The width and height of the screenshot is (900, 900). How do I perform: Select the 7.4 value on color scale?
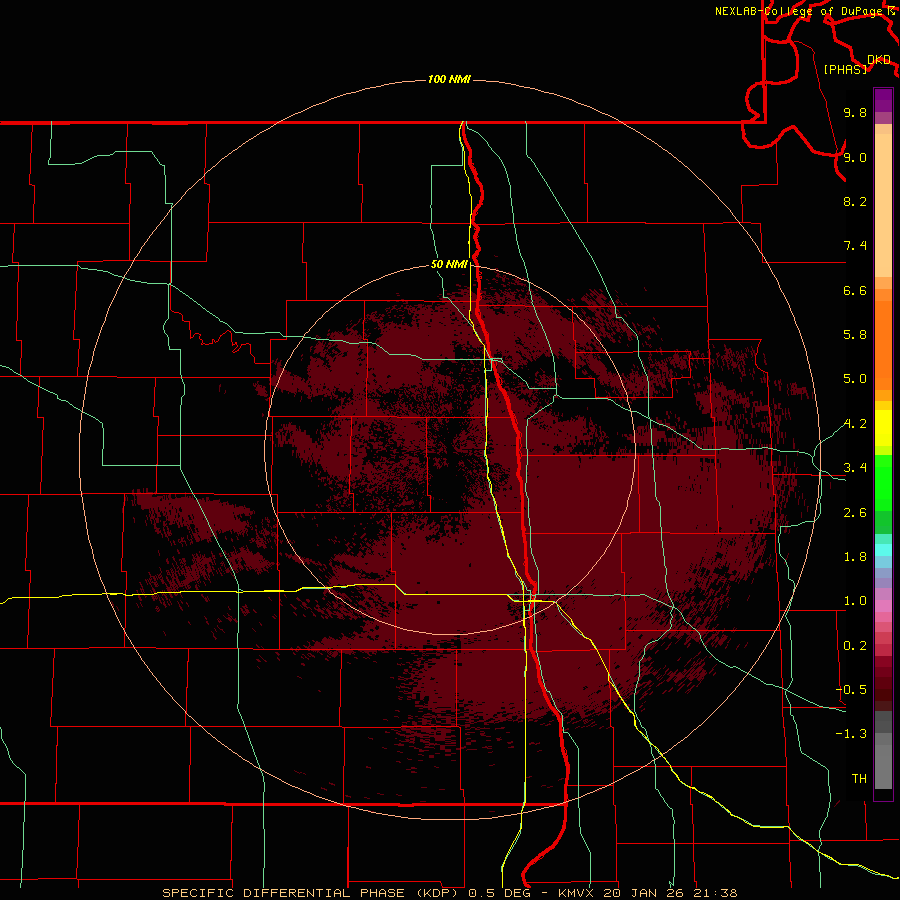coord(855,246)
